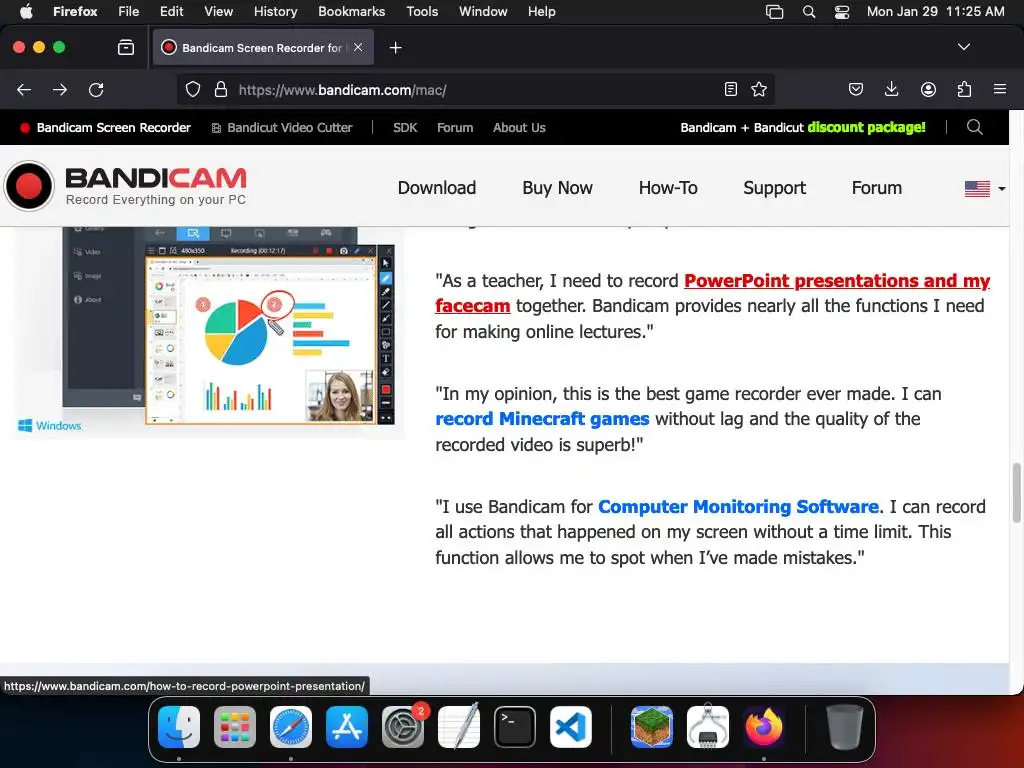The height and width of the screenshot is (768, 1024).
Task: Follow PowerPoint presentations and my facecam link
Action: click(x=837, y=281)
